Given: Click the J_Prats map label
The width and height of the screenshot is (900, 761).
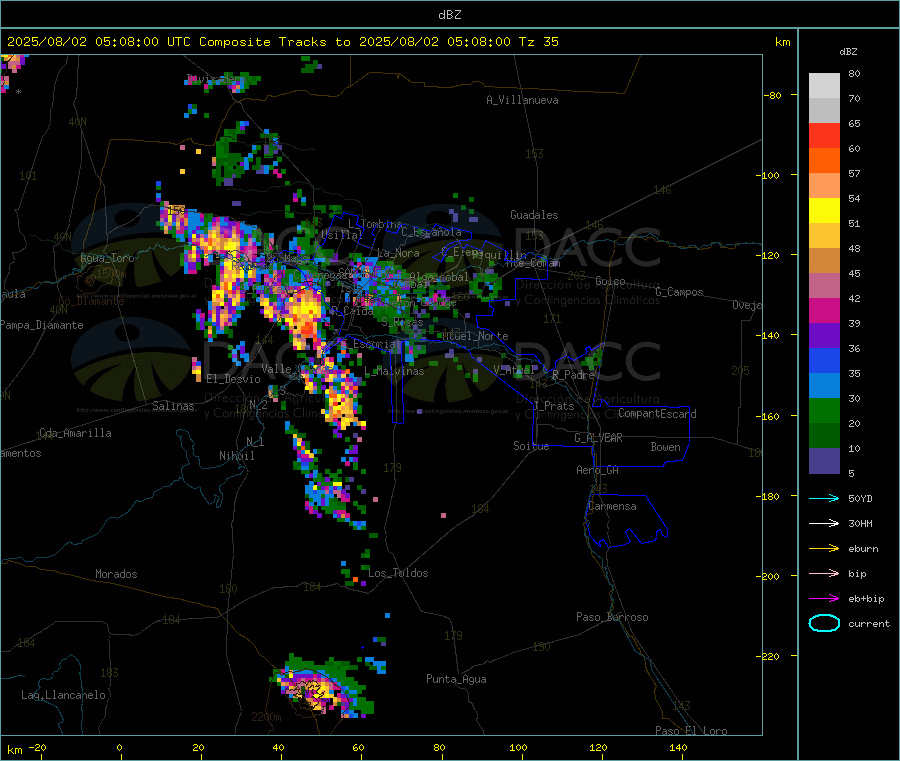Looking at the screenshot, I should tap(553, 406).
